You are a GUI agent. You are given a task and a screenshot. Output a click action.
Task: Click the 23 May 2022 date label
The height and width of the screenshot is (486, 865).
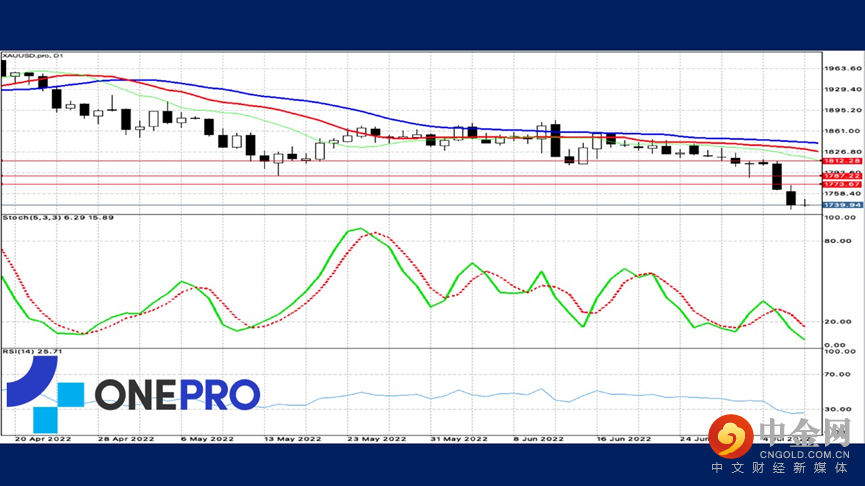pyautogui.click(x=377, y=439)
